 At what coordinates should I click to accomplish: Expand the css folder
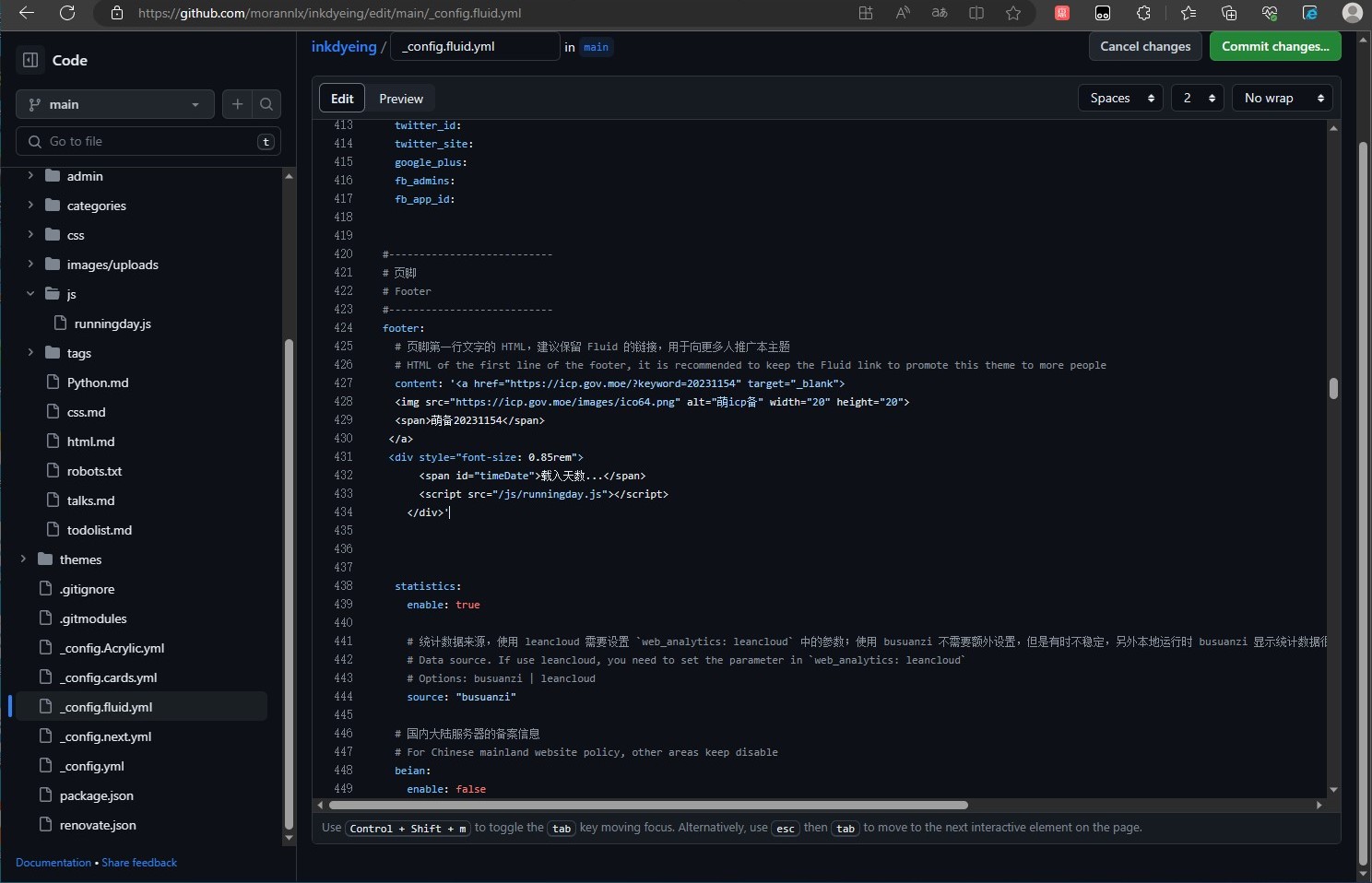click(30, 235)
